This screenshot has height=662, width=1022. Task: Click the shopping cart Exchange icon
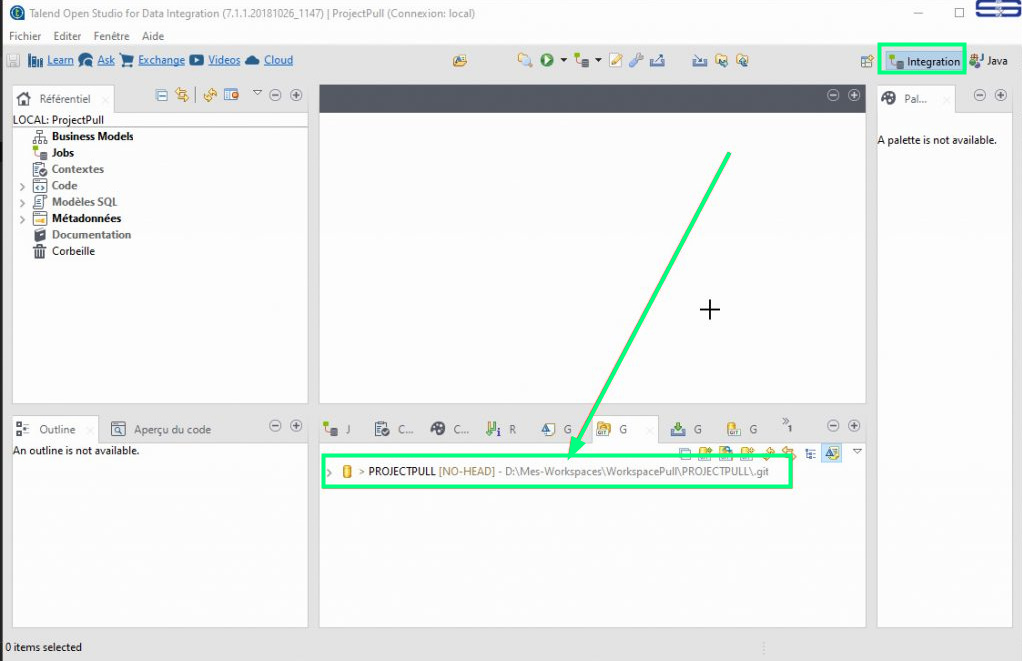tap(127, 61)
